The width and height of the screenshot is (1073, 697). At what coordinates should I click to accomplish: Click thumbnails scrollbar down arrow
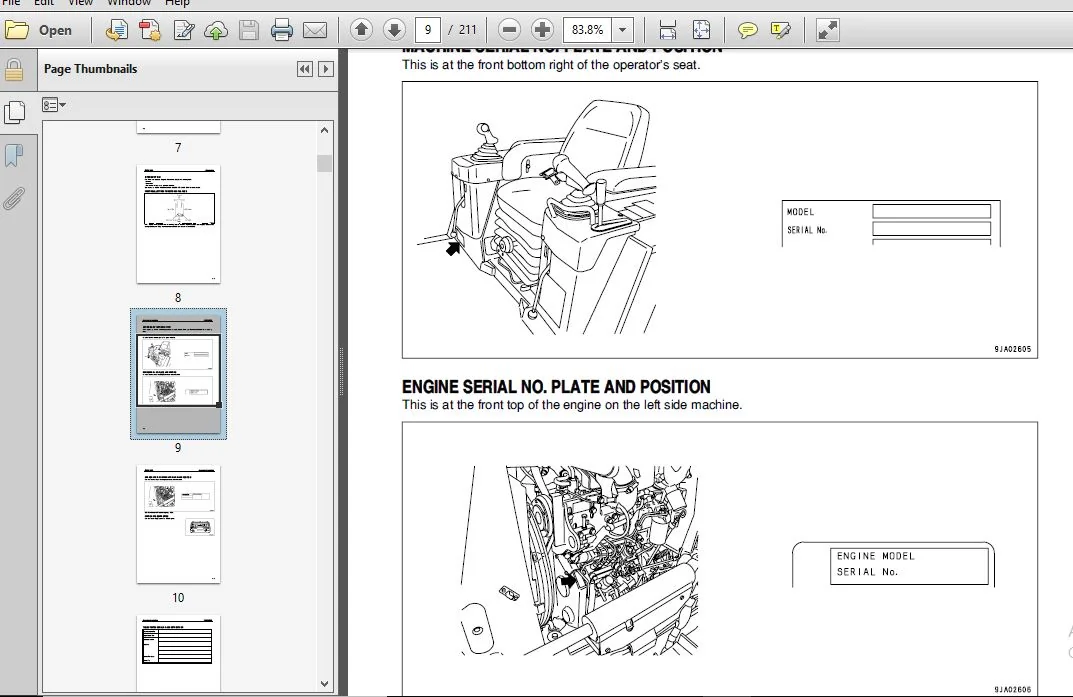click(324, 683)
